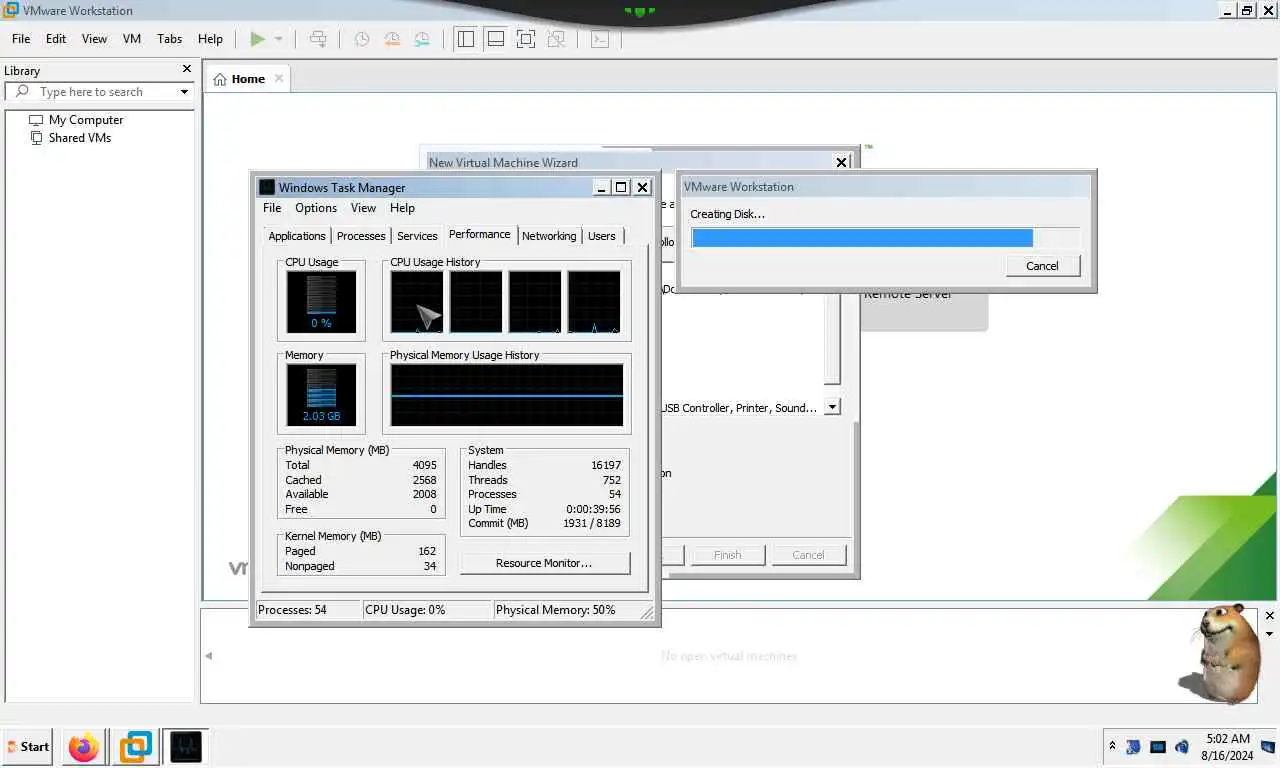Image resolution: width=1280 pixels, height=768 pixels.
Task: Click the status bar Physical Memory: 50%
Action: pyautogui.click(x=556, y=610)
